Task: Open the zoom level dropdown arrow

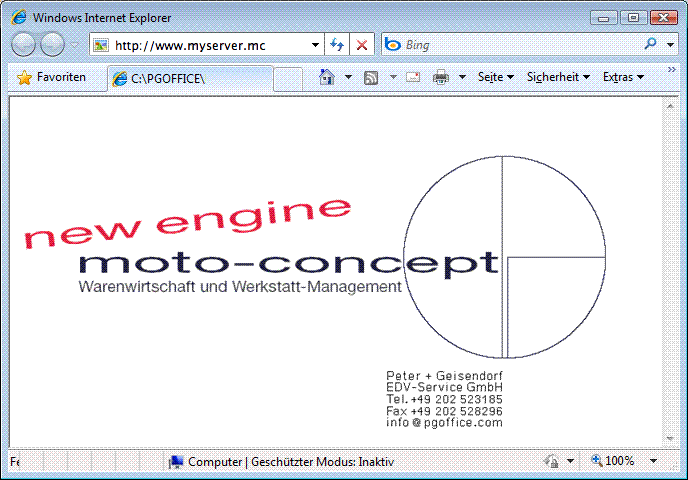Action: coord(653,461)
